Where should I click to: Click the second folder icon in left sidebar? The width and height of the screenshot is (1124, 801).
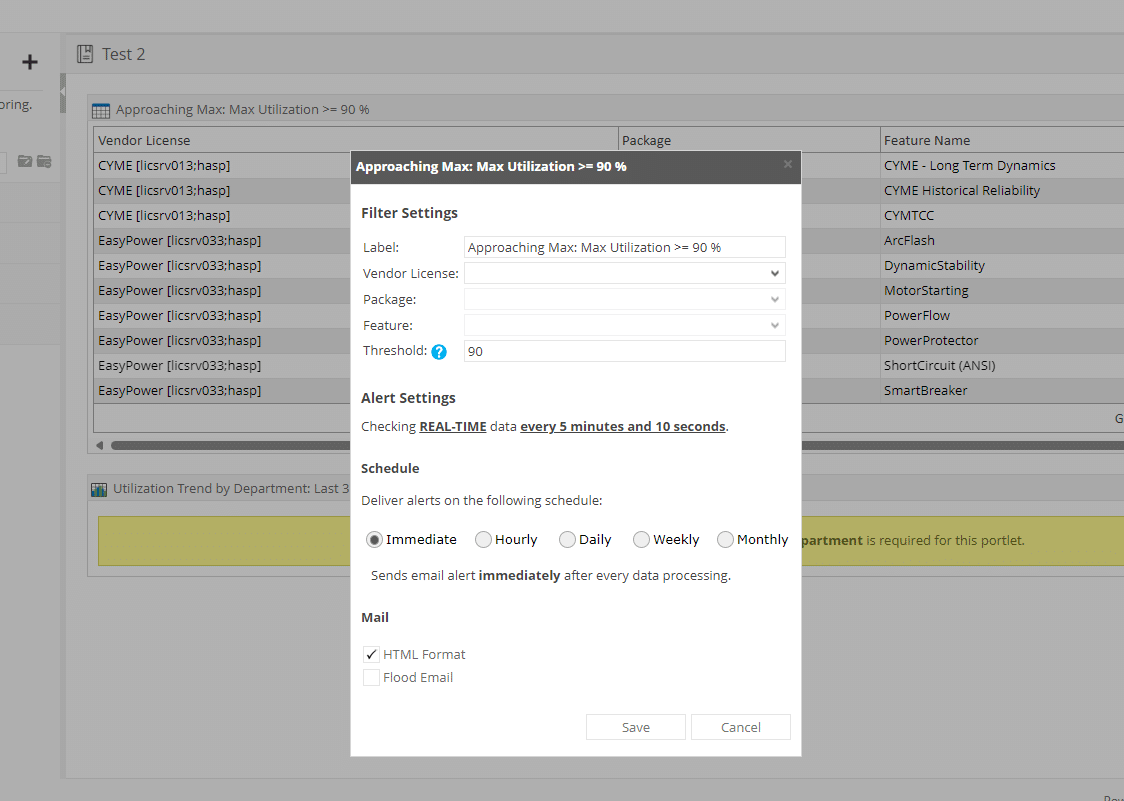(44, 161)
